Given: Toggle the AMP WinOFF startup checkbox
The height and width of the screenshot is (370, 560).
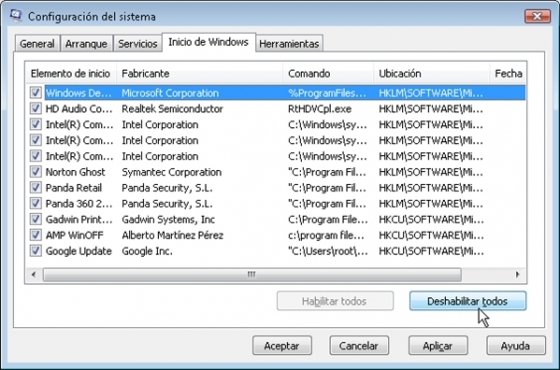Looking at the screenshot, I should (35, 235).
